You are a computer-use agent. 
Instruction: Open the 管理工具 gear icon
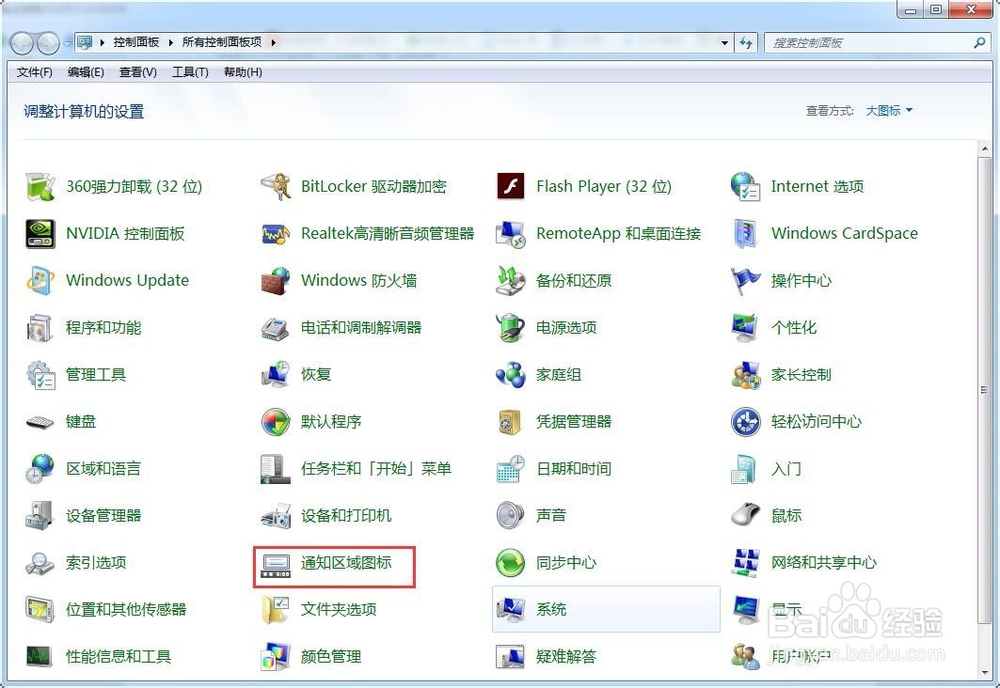pos(40,375)
